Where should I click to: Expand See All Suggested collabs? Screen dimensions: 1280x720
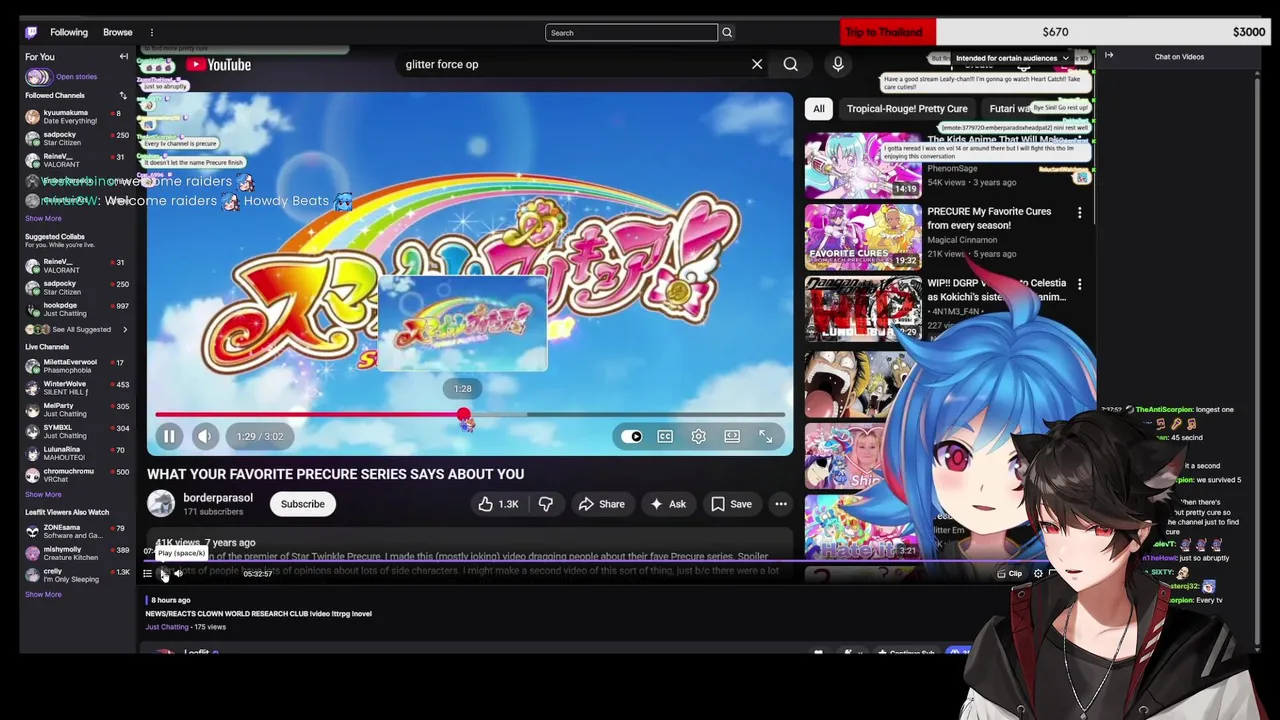pyautogui.click(x=79, y=329)
